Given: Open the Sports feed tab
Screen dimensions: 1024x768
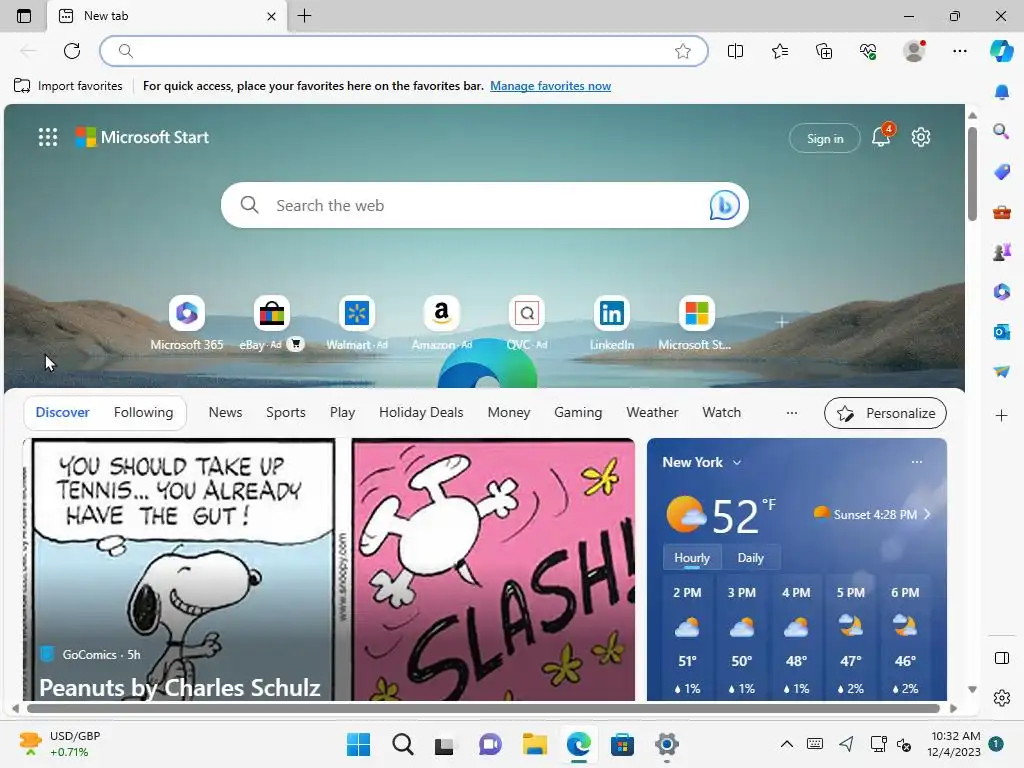Looking at the screenshot, I should coord(285,412).
